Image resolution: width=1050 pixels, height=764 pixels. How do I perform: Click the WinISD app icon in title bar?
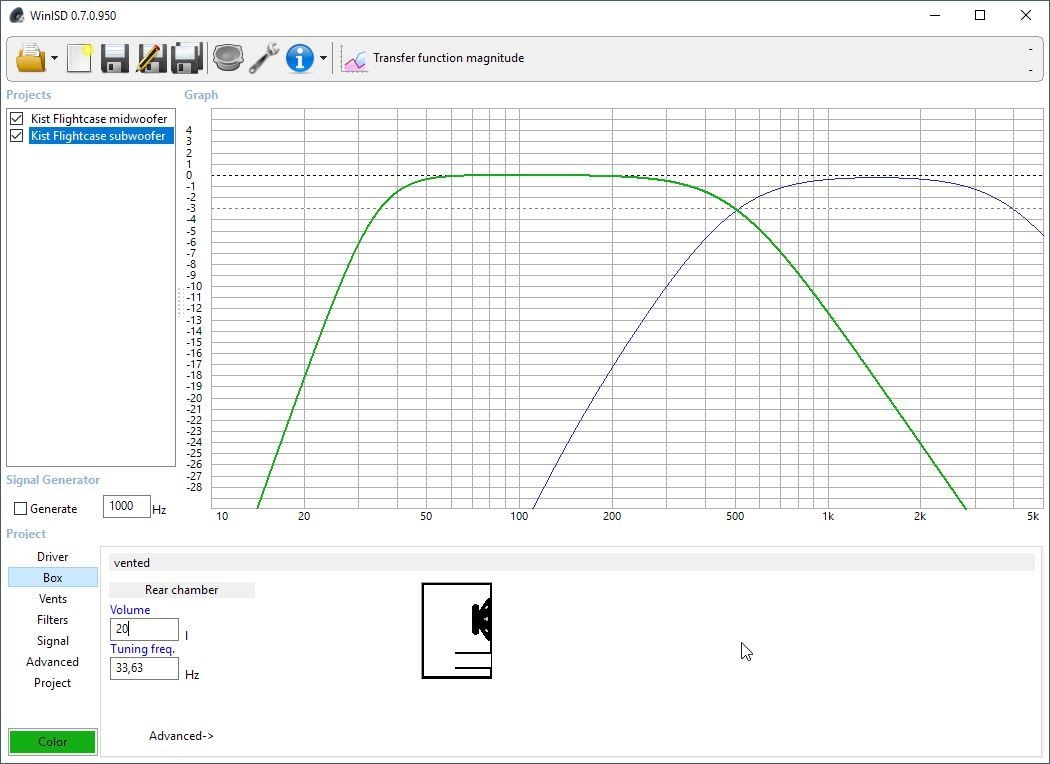tap(16, 15)
